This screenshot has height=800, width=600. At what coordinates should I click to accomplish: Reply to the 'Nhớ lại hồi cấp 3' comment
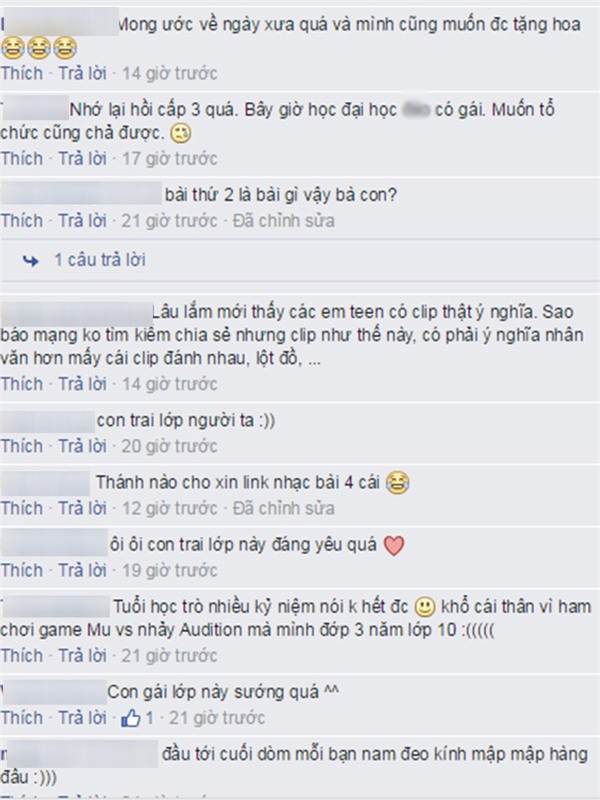click(x=82, y=159)
